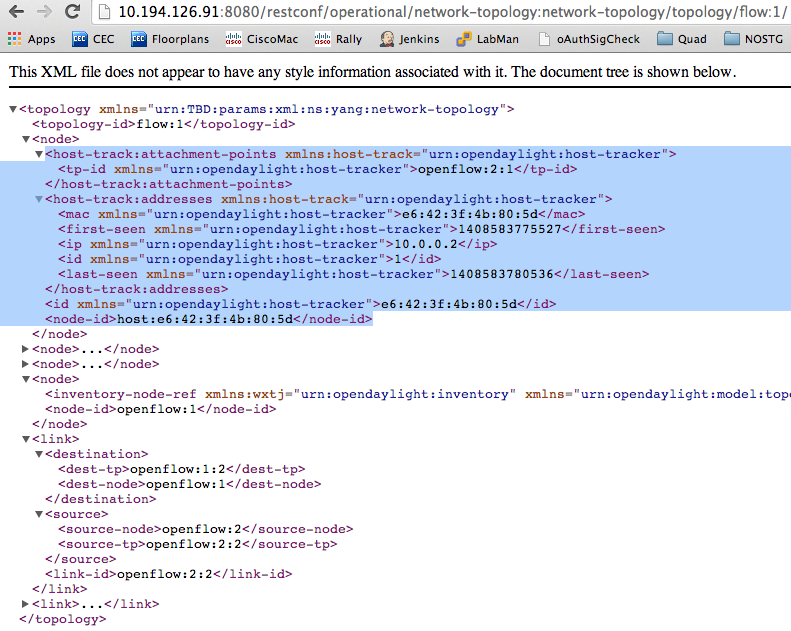Click the page icon in the address bar
791x631 pixels.
(x=104, y=11)
